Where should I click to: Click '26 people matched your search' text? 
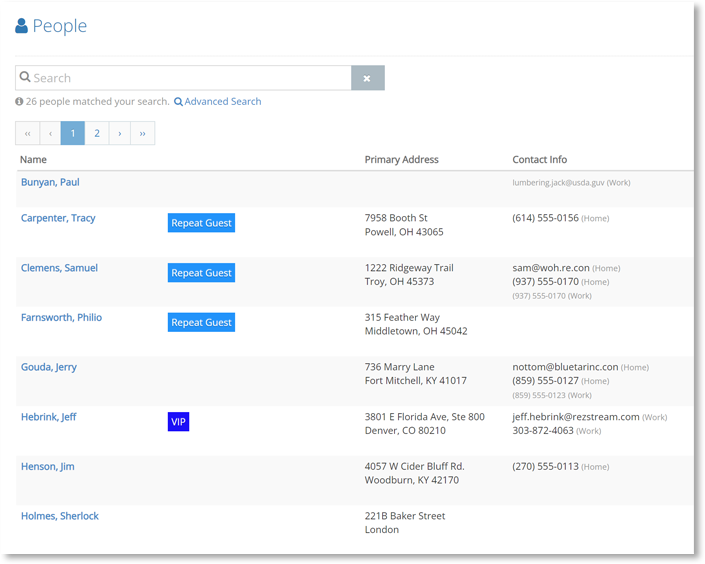coord(97,102)
